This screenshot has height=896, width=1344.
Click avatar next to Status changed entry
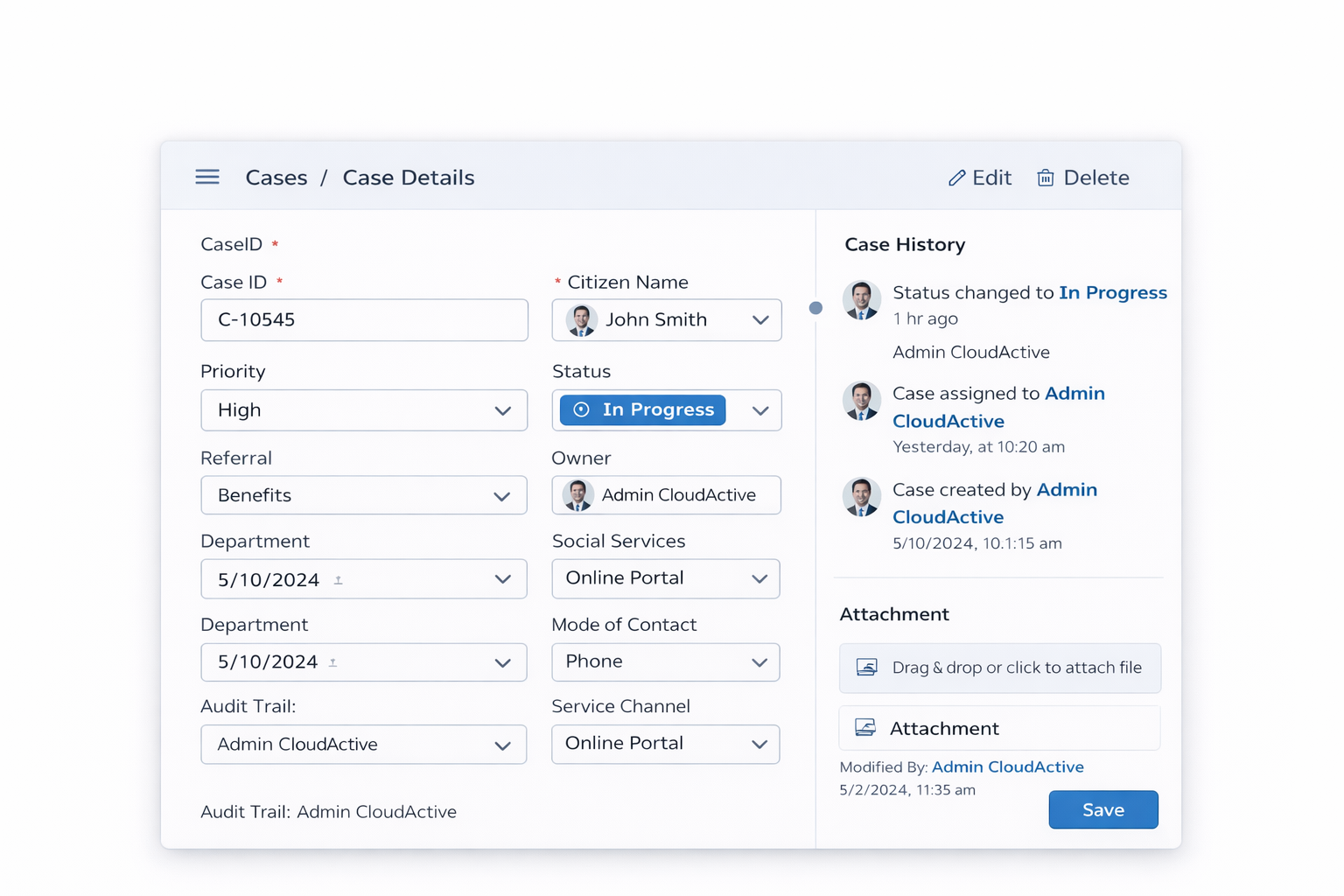pyautogui.click(x=861, y=300)
